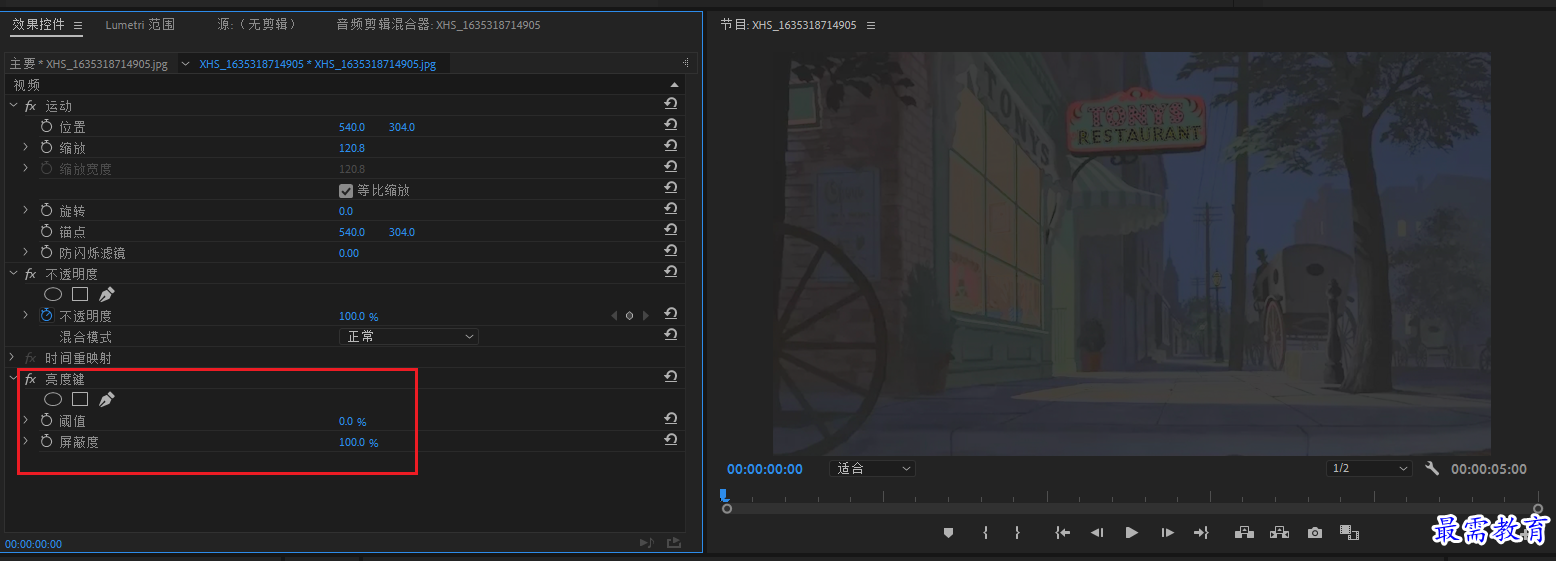Reset the 亮度键 luma key effect
The image size is (1556, 561).
click(671, 377)
